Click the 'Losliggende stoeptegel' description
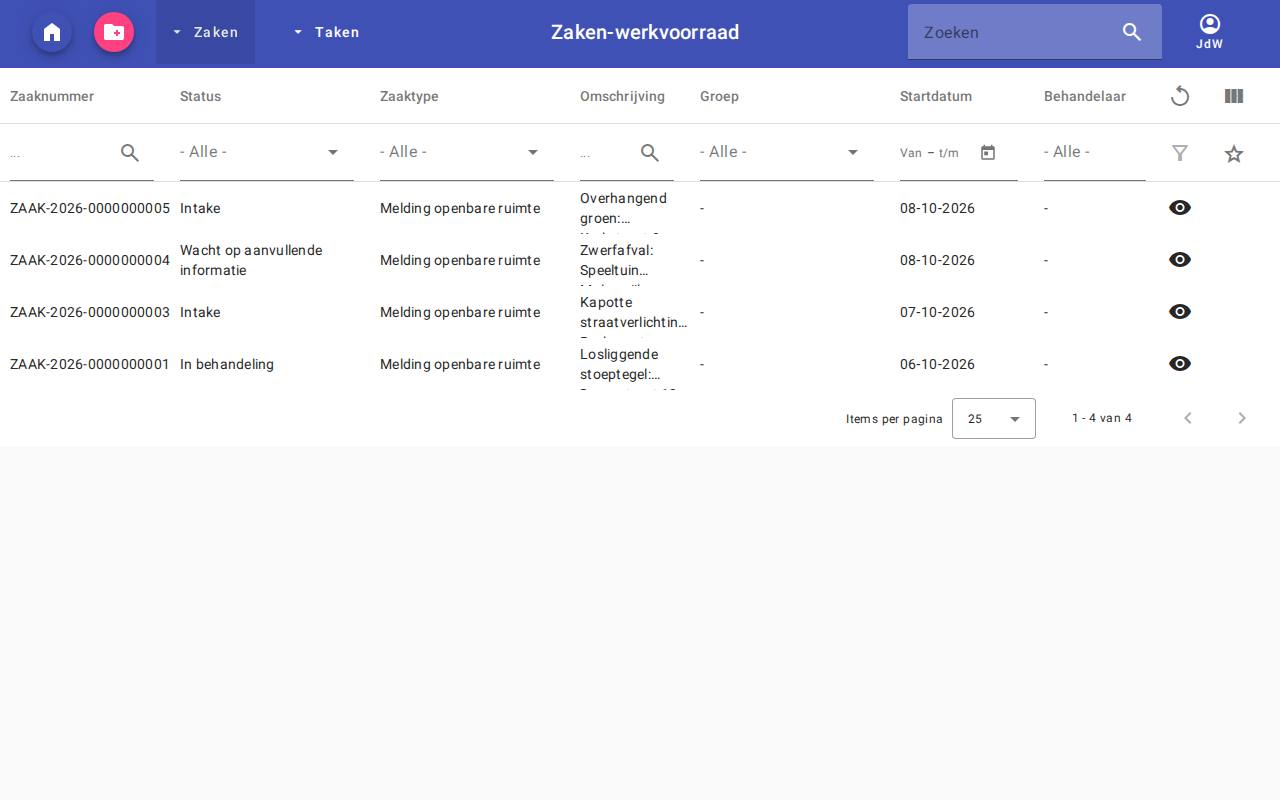 [620, 364]
